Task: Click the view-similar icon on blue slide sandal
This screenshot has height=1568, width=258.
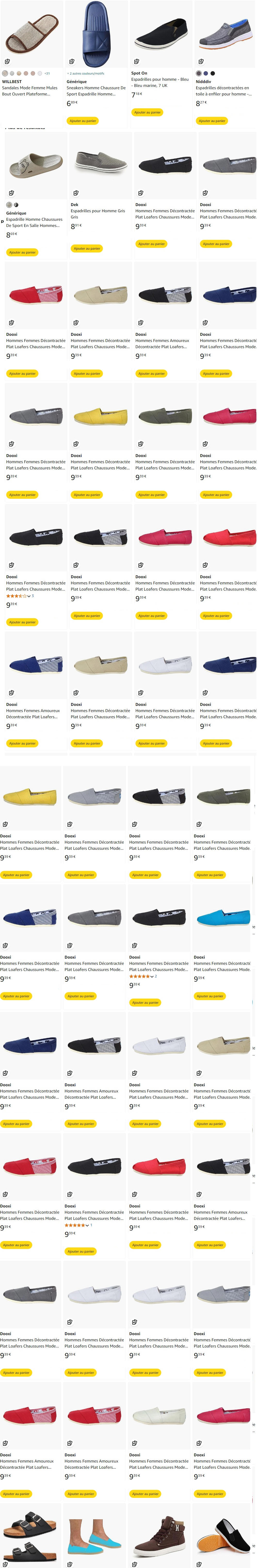Action: (72, 61)
